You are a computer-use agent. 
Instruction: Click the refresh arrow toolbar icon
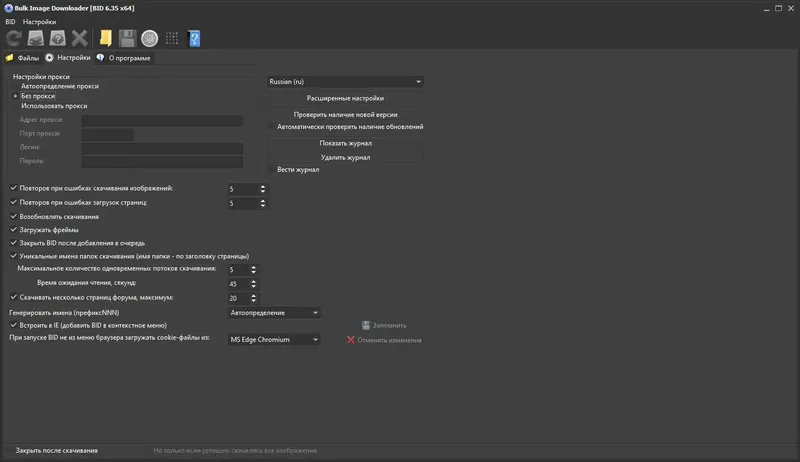[13, 39]
